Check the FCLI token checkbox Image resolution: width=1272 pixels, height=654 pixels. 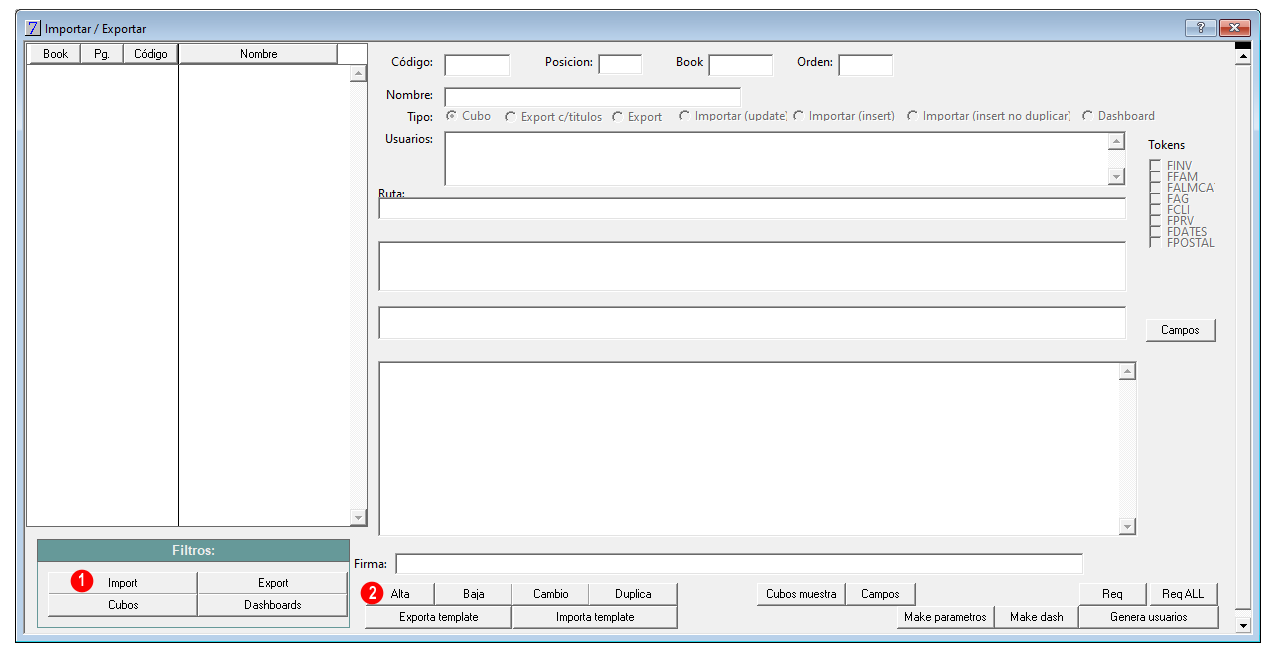point(1155,210)
